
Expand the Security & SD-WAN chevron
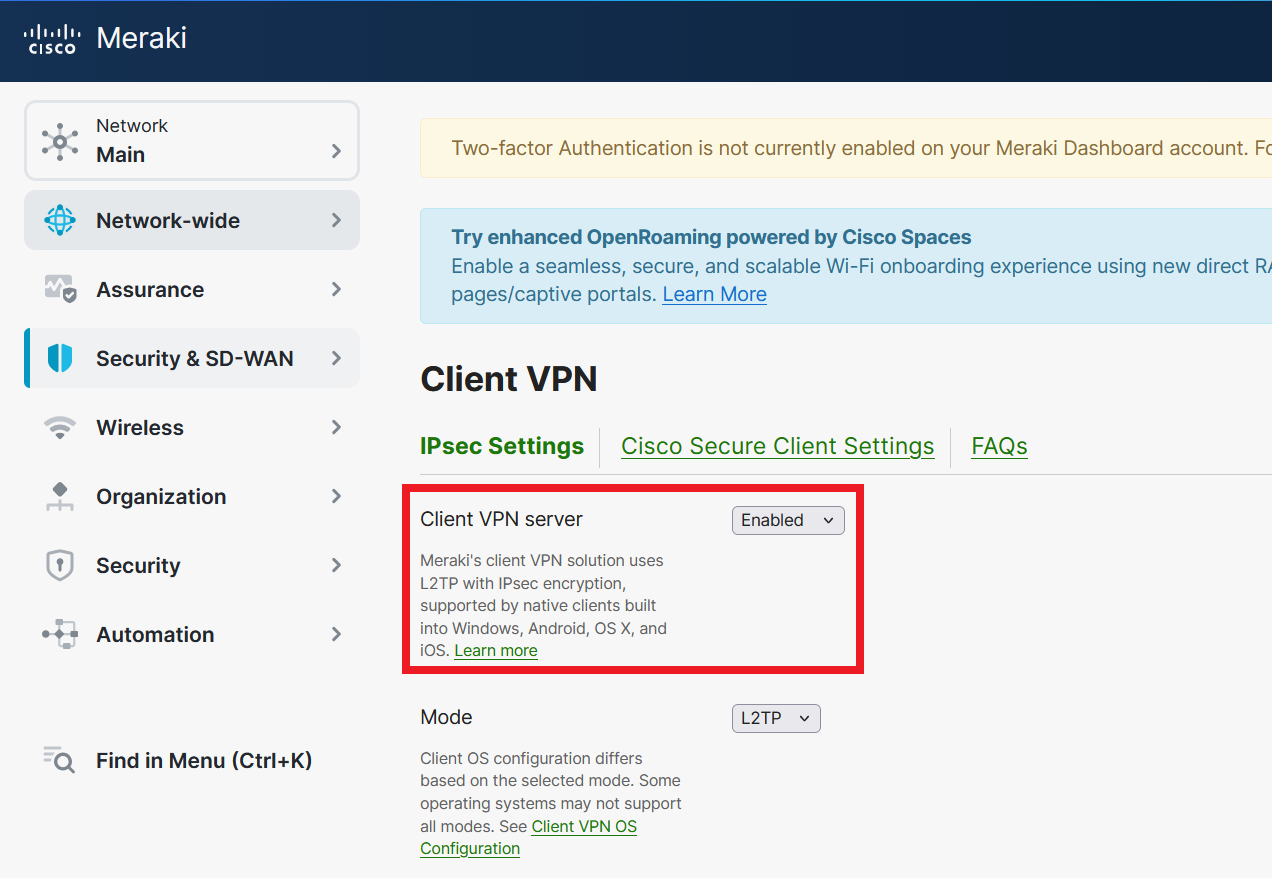click(336, 358)
